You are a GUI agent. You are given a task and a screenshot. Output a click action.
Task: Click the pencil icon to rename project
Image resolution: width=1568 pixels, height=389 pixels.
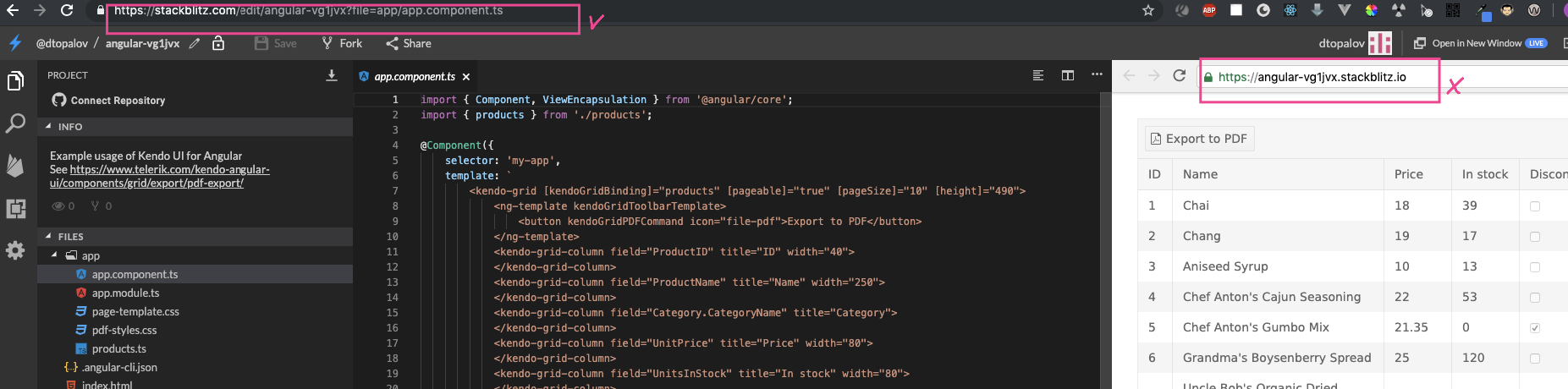[x=195, y=43]
